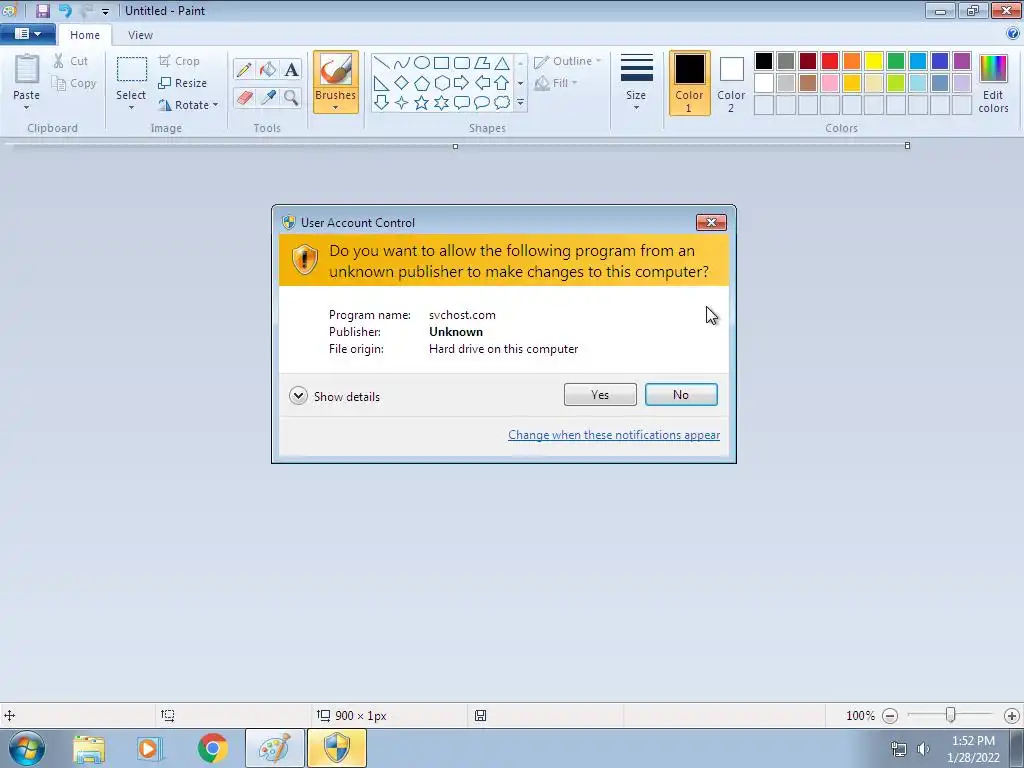Choose the Cloud callout shape
Screen dimensions: 1024x768
pos(502,103)
